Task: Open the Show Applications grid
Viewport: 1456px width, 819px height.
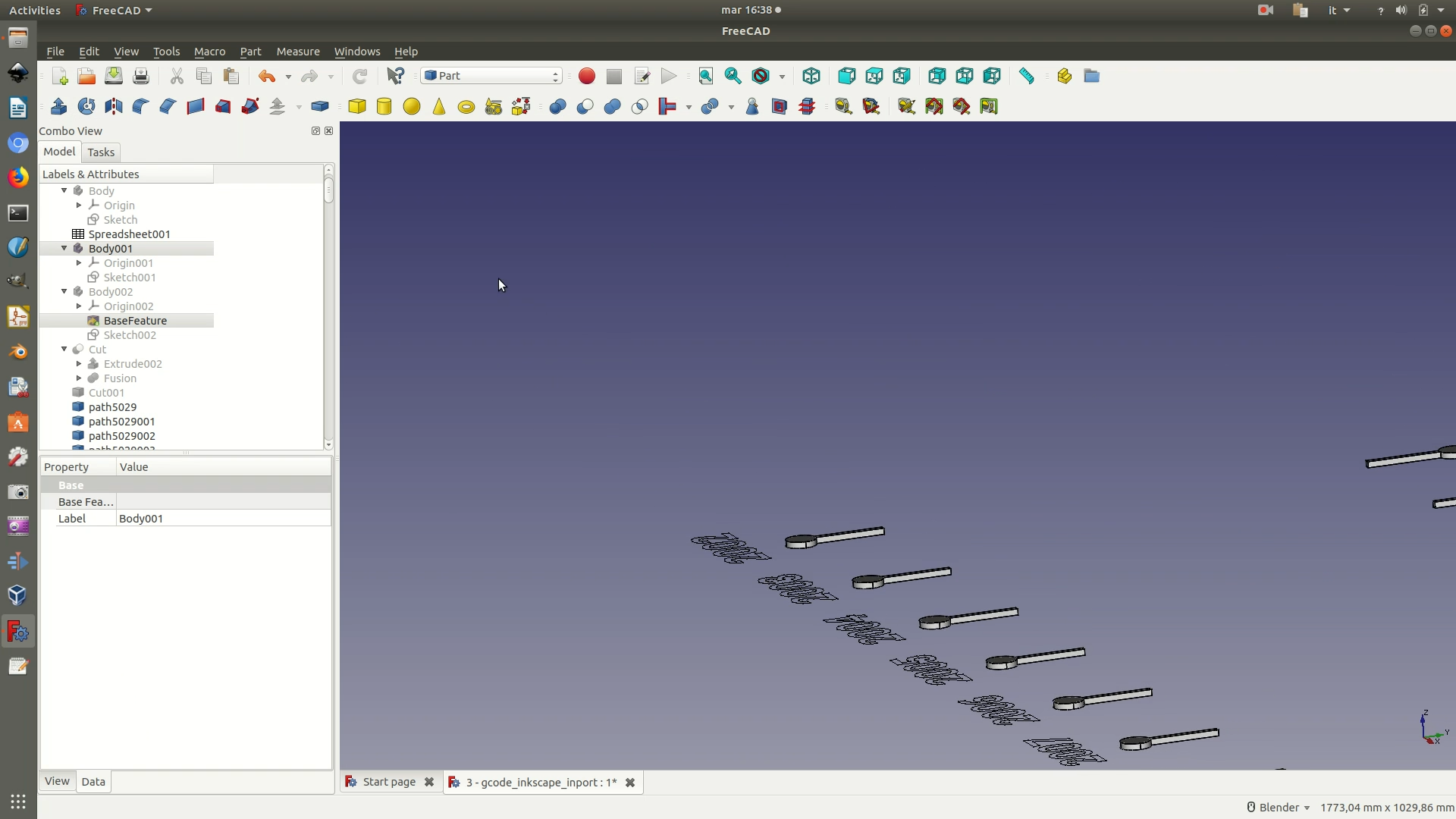Action: [x=18, y=801]
